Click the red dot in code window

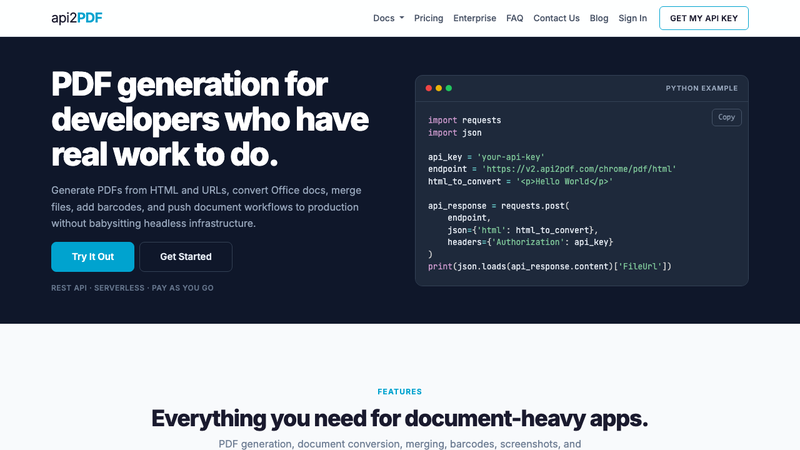pos(429,88)
